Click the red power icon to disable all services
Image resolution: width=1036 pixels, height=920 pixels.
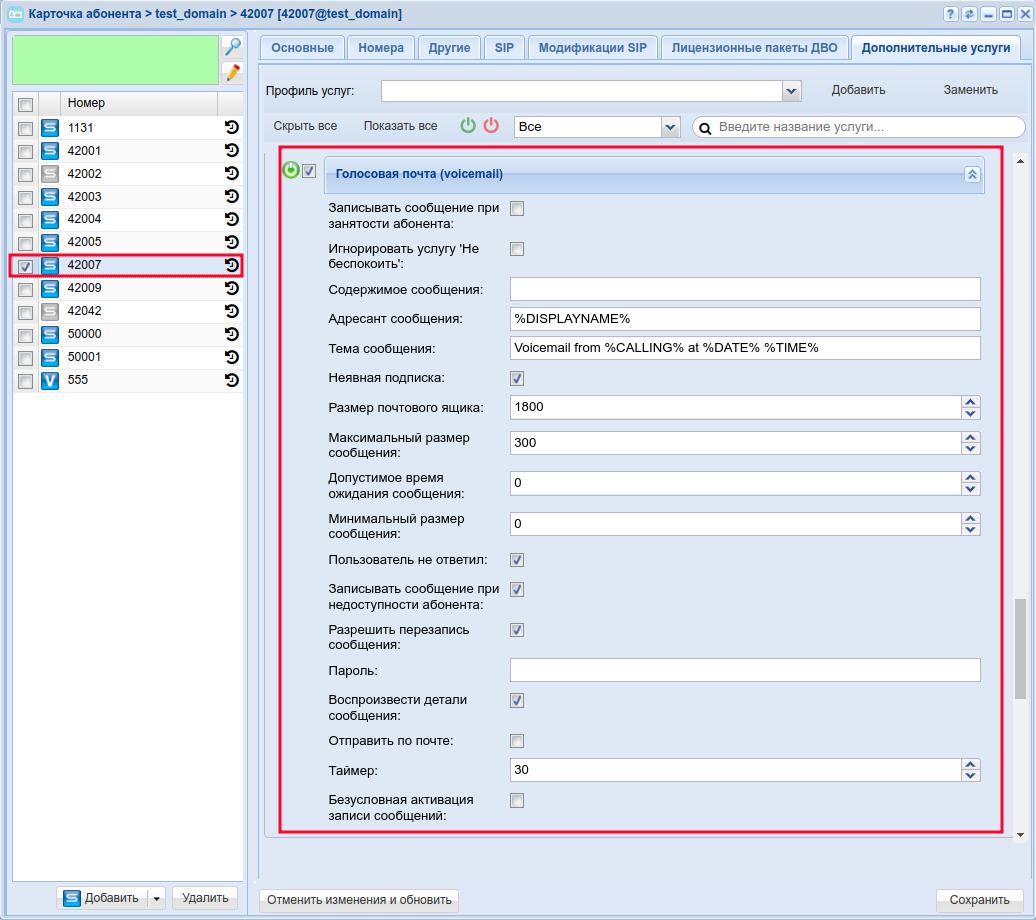pyautogui.click(x=491, y=126)
